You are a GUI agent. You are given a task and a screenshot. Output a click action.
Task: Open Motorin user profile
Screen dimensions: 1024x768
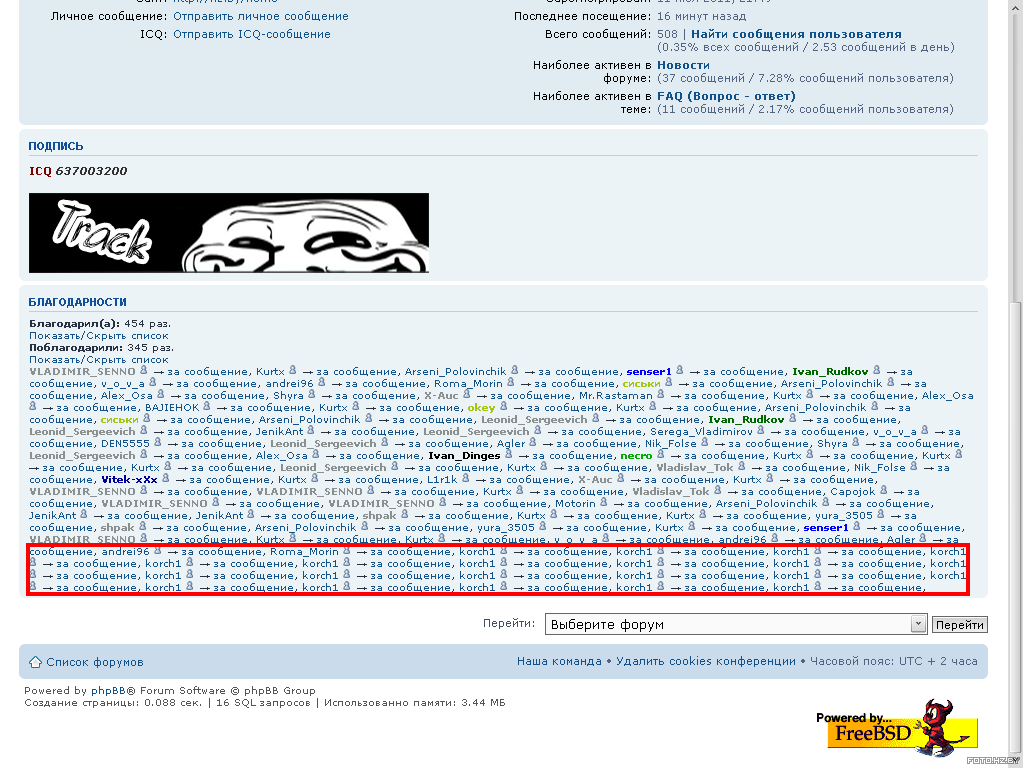(x=575, y=503)
